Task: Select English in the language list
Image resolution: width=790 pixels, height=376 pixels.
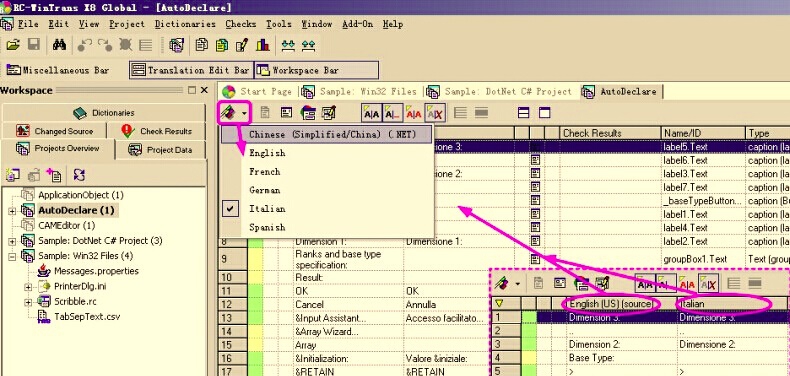Action: pos(327,153)
